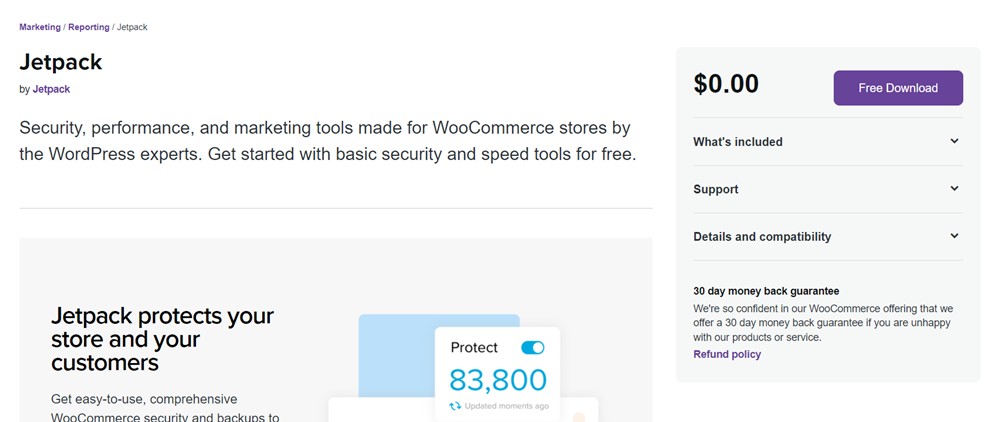Viewport: 1000px width, 422px height.
Task: Open the Refund policy link
Action: pyautogui.click(x=727, y=354)
